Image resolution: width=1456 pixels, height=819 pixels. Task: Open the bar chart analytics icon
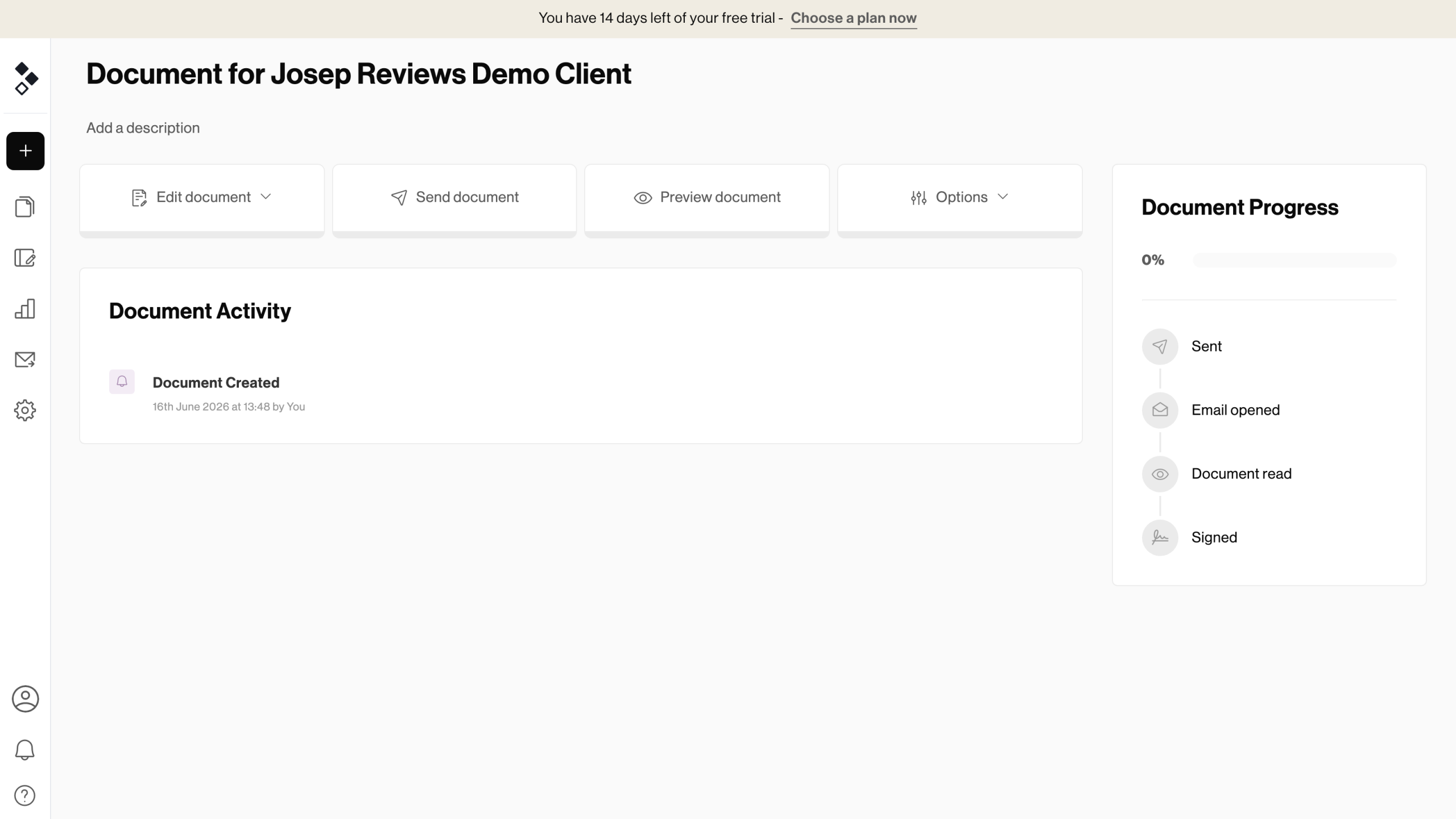coord(24,308)
